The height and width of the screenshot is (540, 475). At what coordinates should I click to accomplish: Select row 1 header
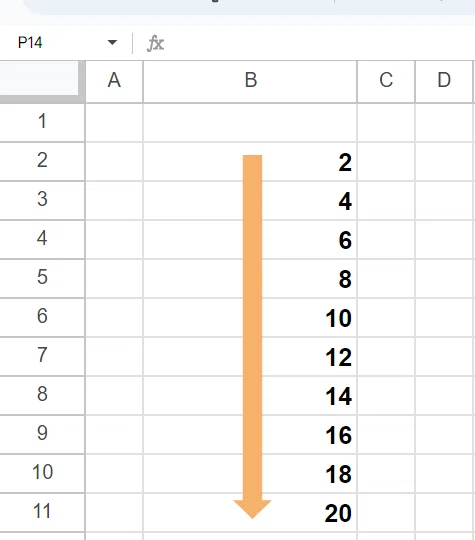pos(42,123)
